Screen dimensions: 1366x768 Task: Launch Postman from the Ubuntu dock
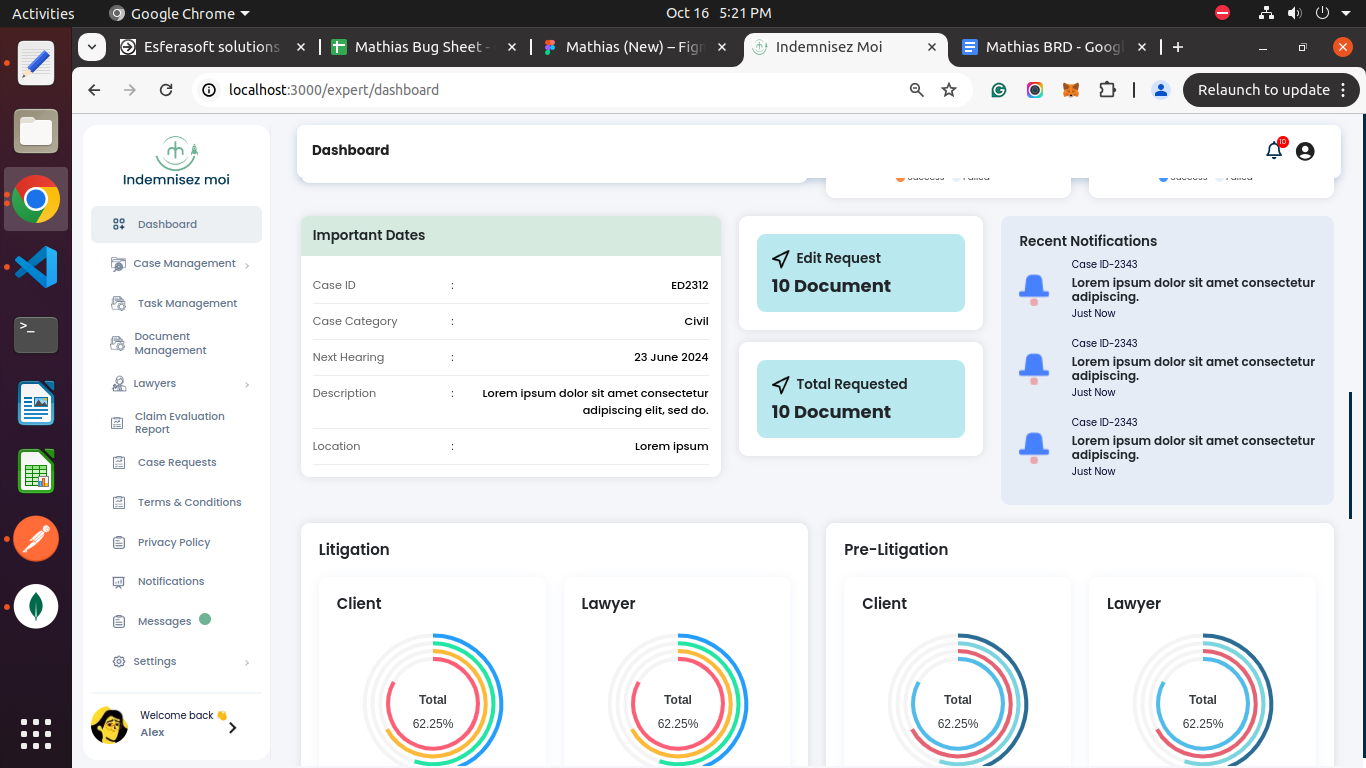click(x=36, y=539)
